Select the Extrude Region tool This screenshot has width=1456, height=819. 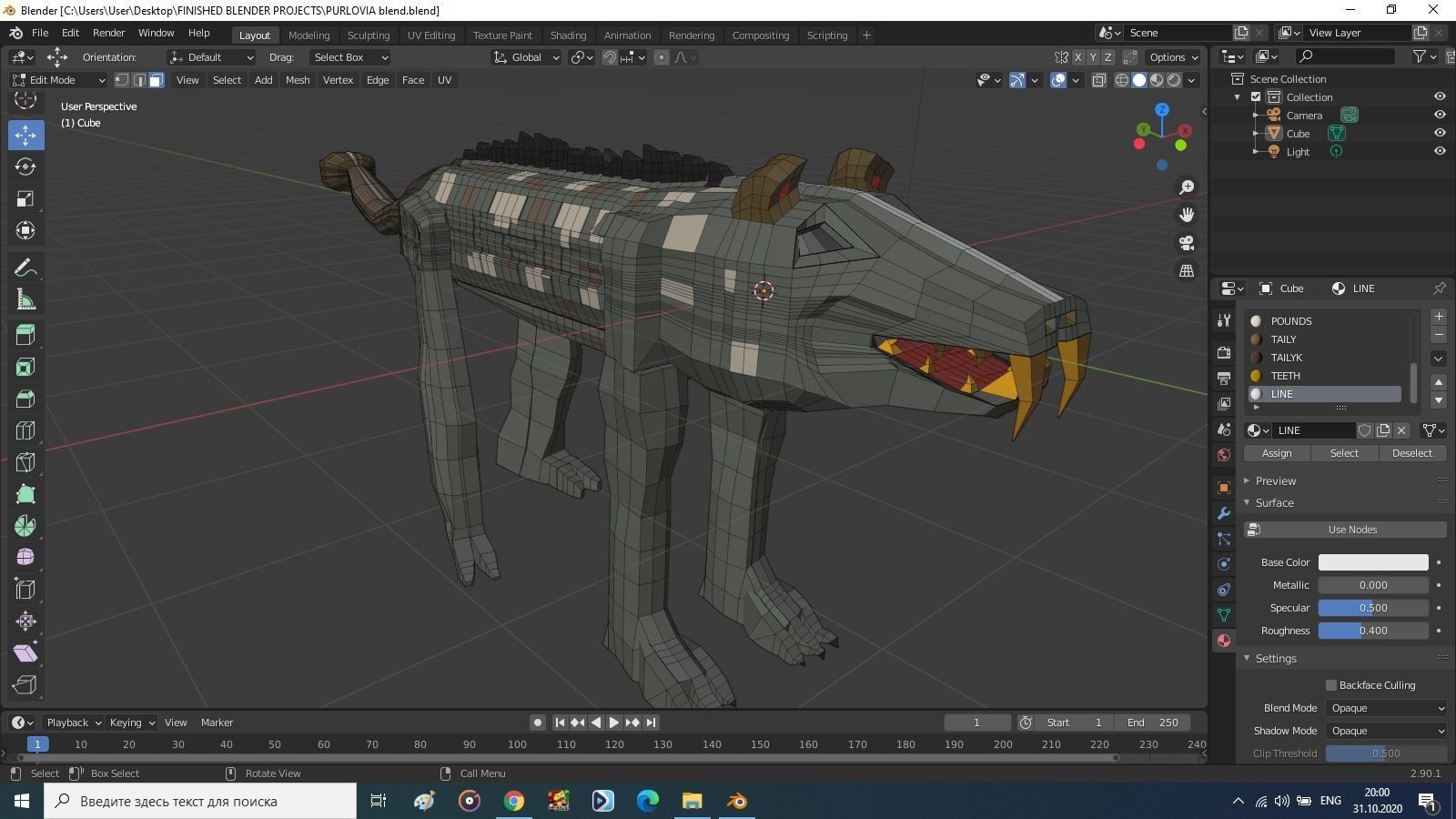click(x=25, y=335)
